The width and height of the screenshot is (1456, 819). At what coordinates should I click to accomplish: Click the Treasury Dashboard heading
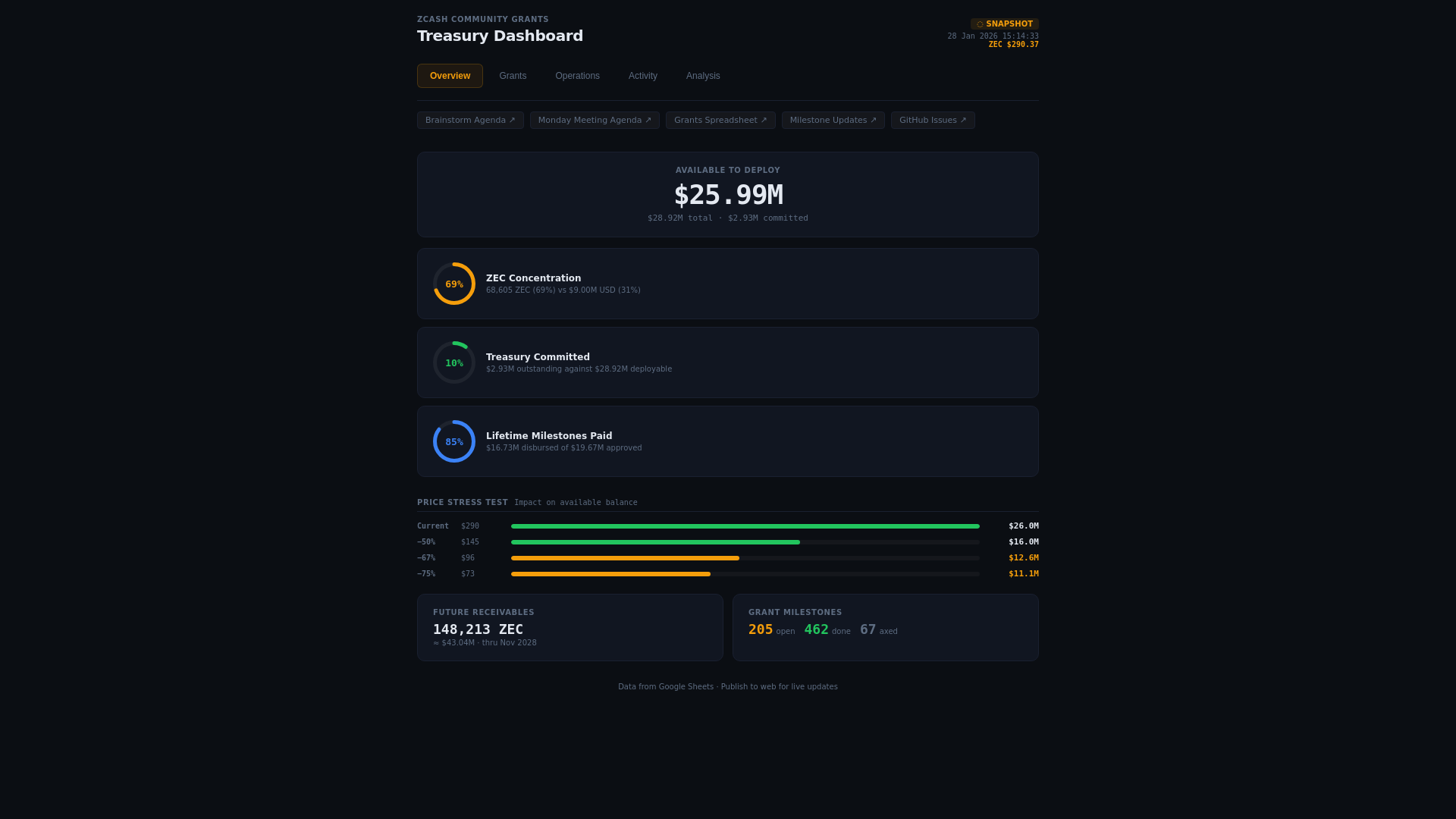(x=500, y=36)
